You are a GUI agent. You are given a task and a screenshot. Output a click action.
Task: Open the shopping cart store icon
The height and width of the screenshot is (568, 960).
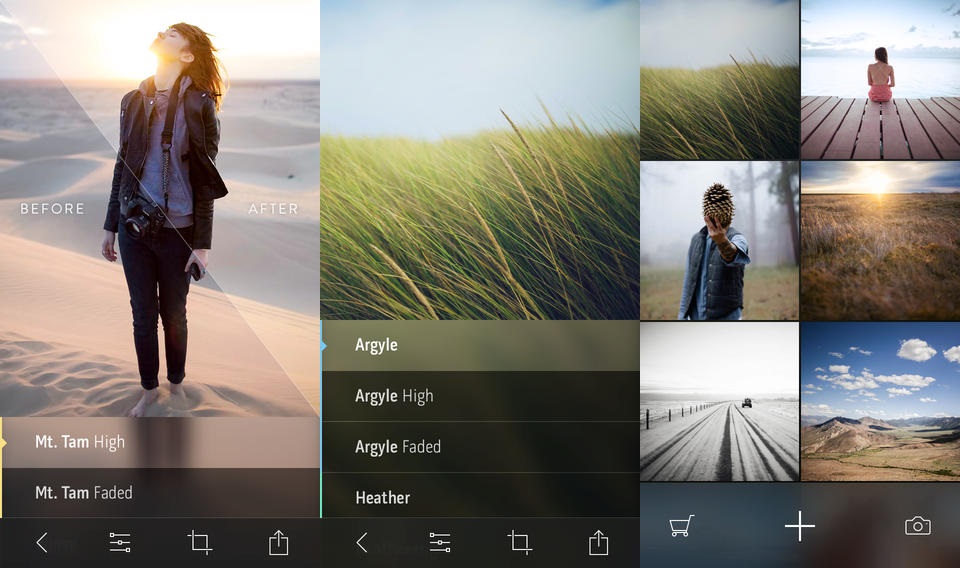(x=682, y=526)
